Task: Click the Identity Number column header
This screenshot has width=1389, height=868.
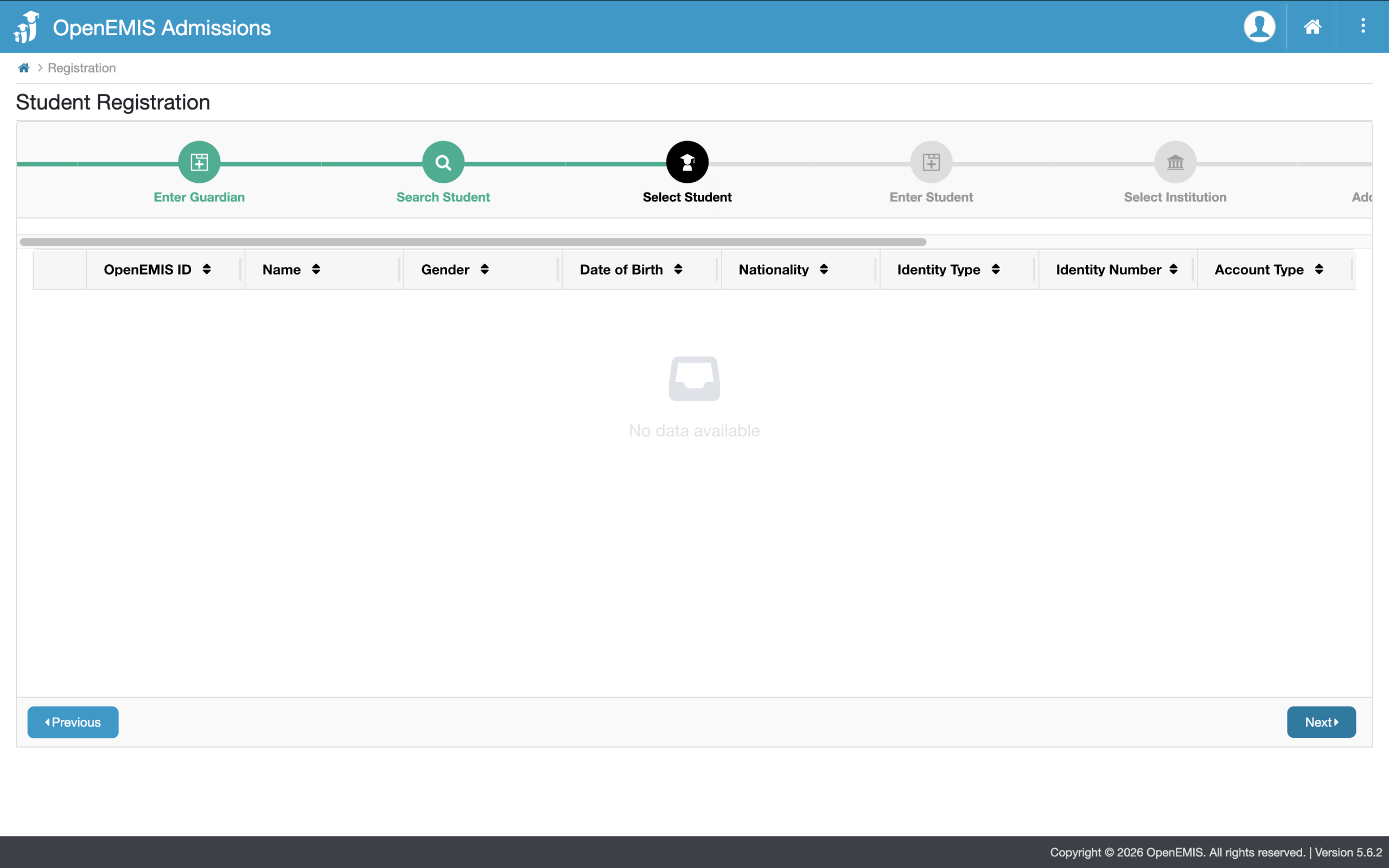Action: point(1118,269)
